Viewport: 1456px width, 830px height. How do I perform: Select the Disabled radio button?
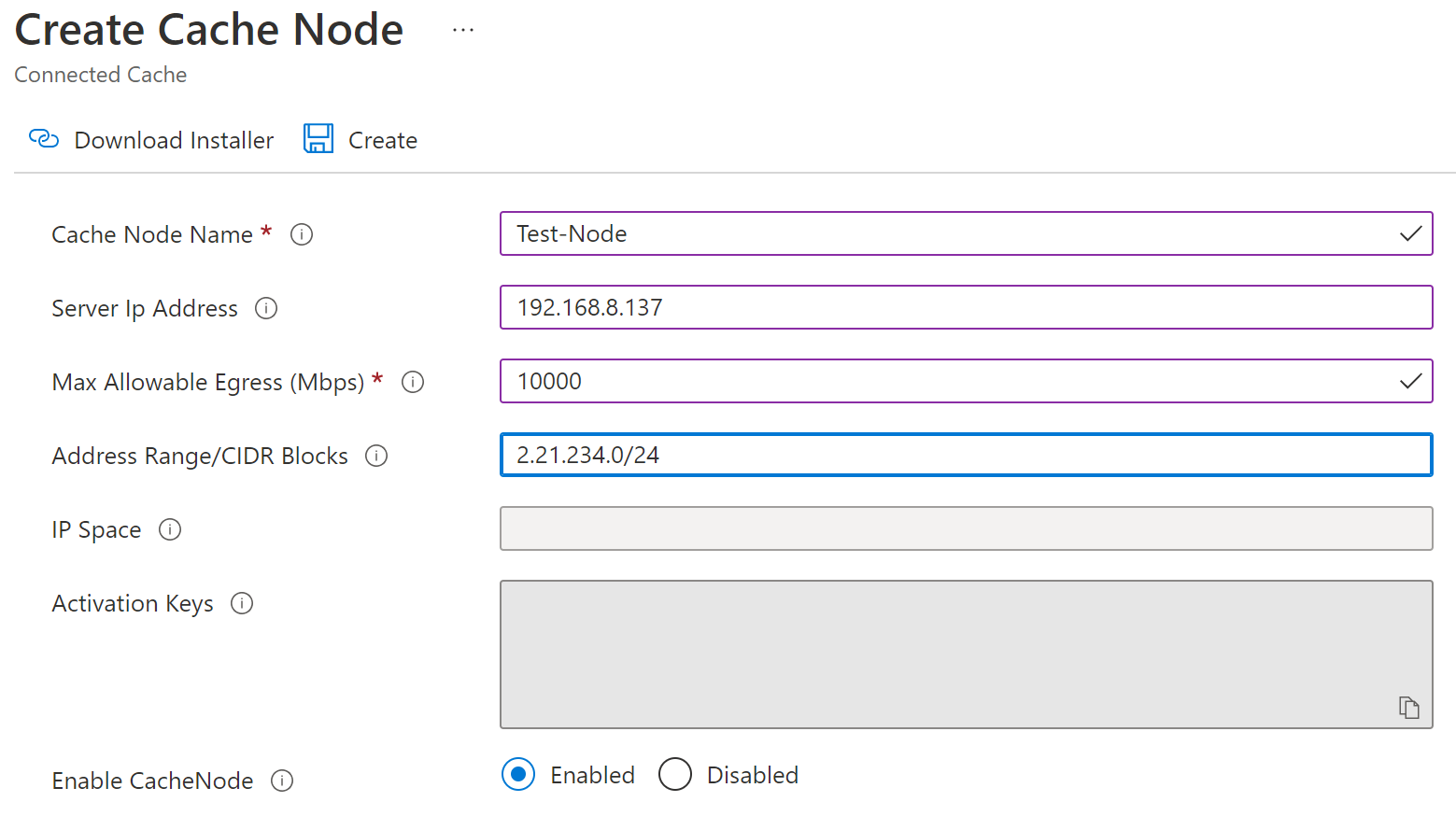pyautogui.click(x=675, y=775)
